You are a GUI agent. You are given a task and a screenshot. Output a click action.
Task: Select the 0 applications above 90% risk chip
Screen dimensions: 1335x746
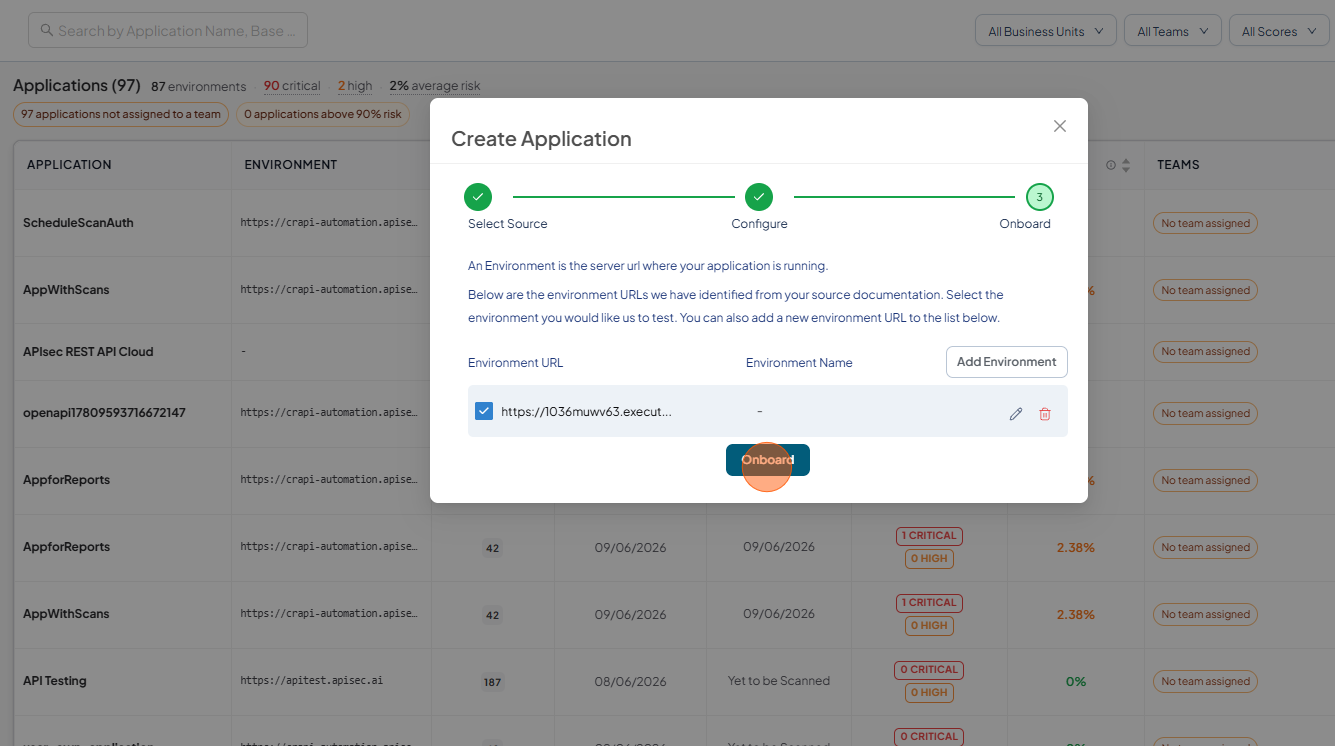tap(323, 114)
